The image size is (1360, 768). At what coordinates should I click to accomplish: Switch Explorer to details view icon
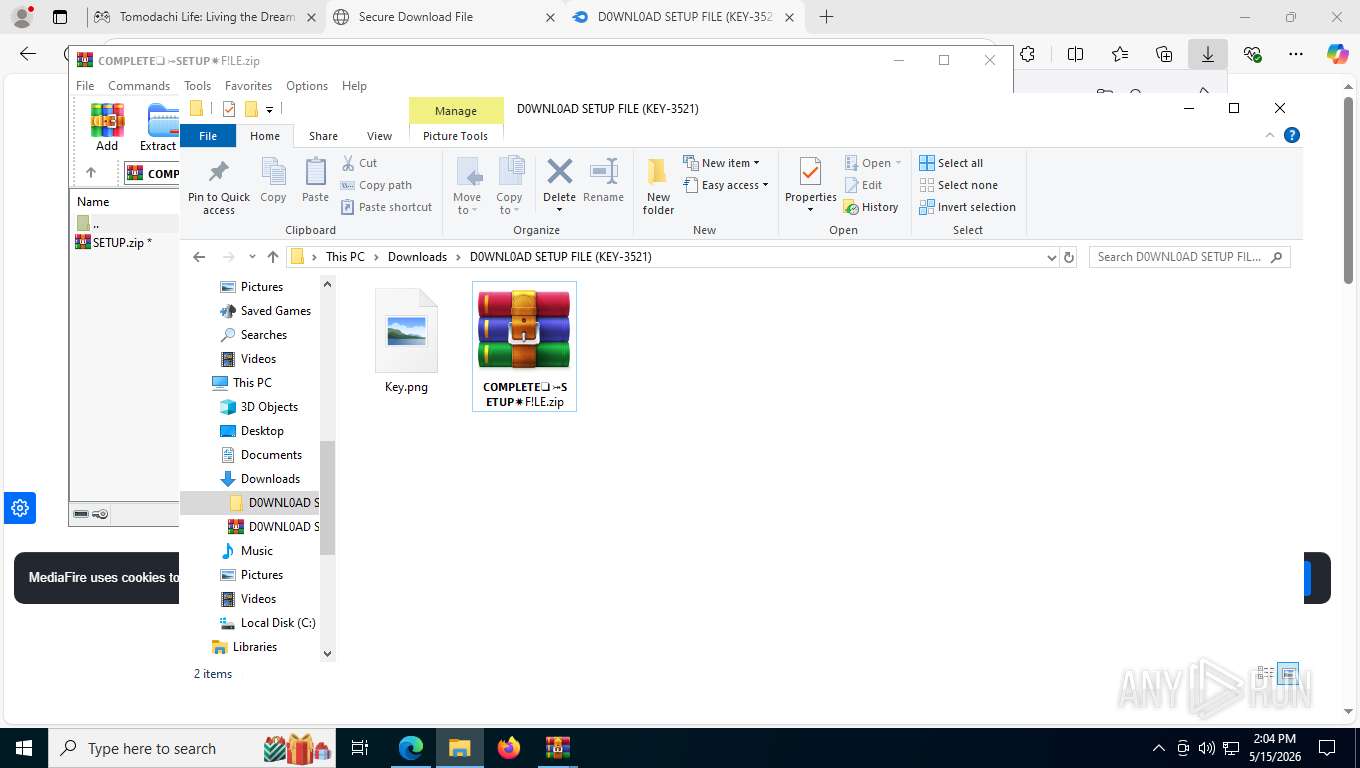1266,673
